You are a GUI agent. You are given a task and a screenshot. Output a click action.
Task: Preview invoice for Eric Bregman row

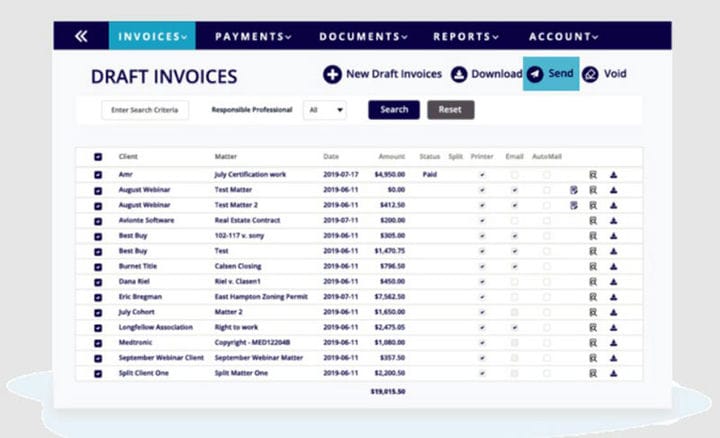(x=593, y=297)
